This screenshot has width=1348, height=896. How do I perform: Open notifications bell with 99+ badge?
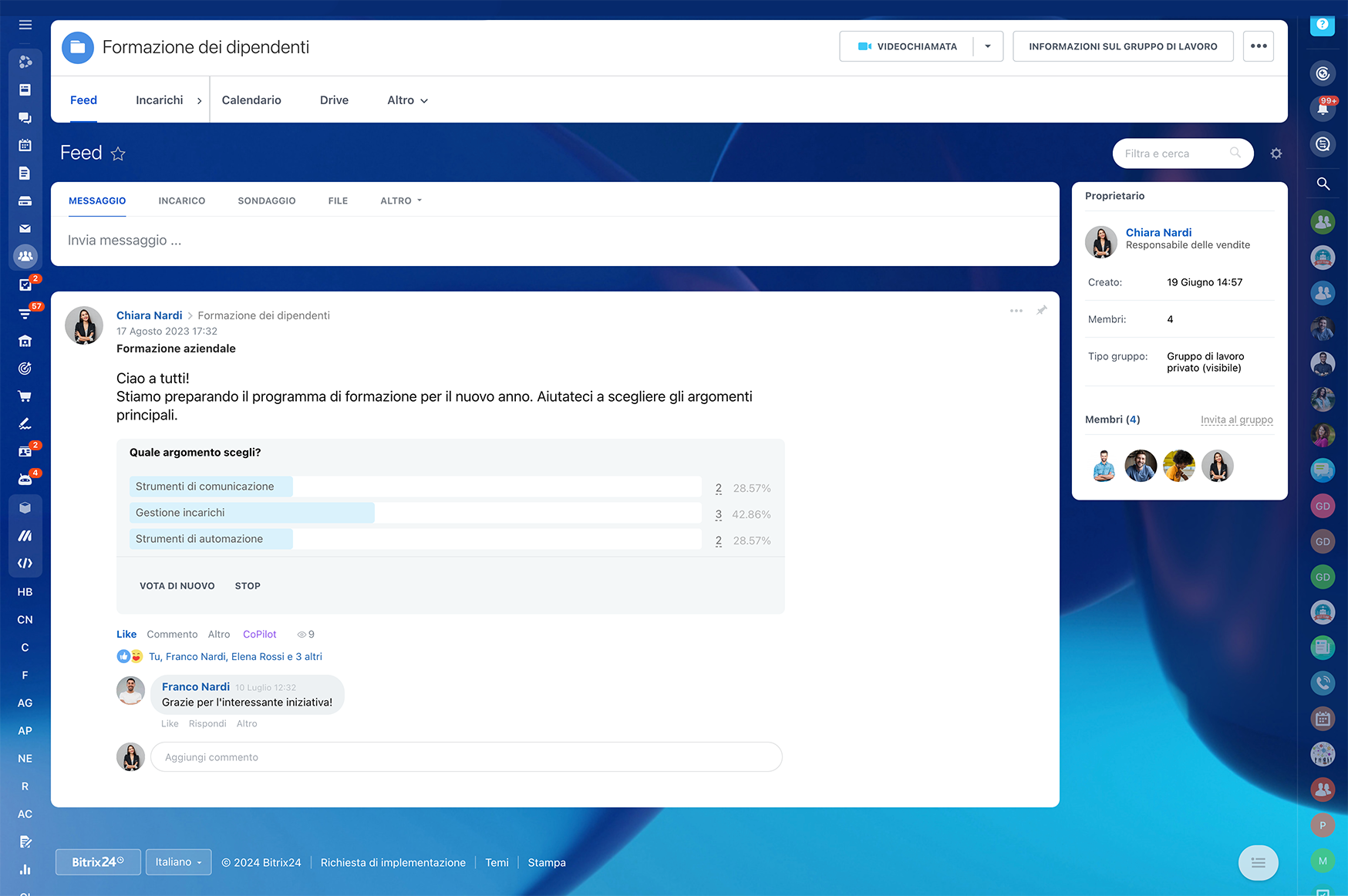click(1323, 108)
